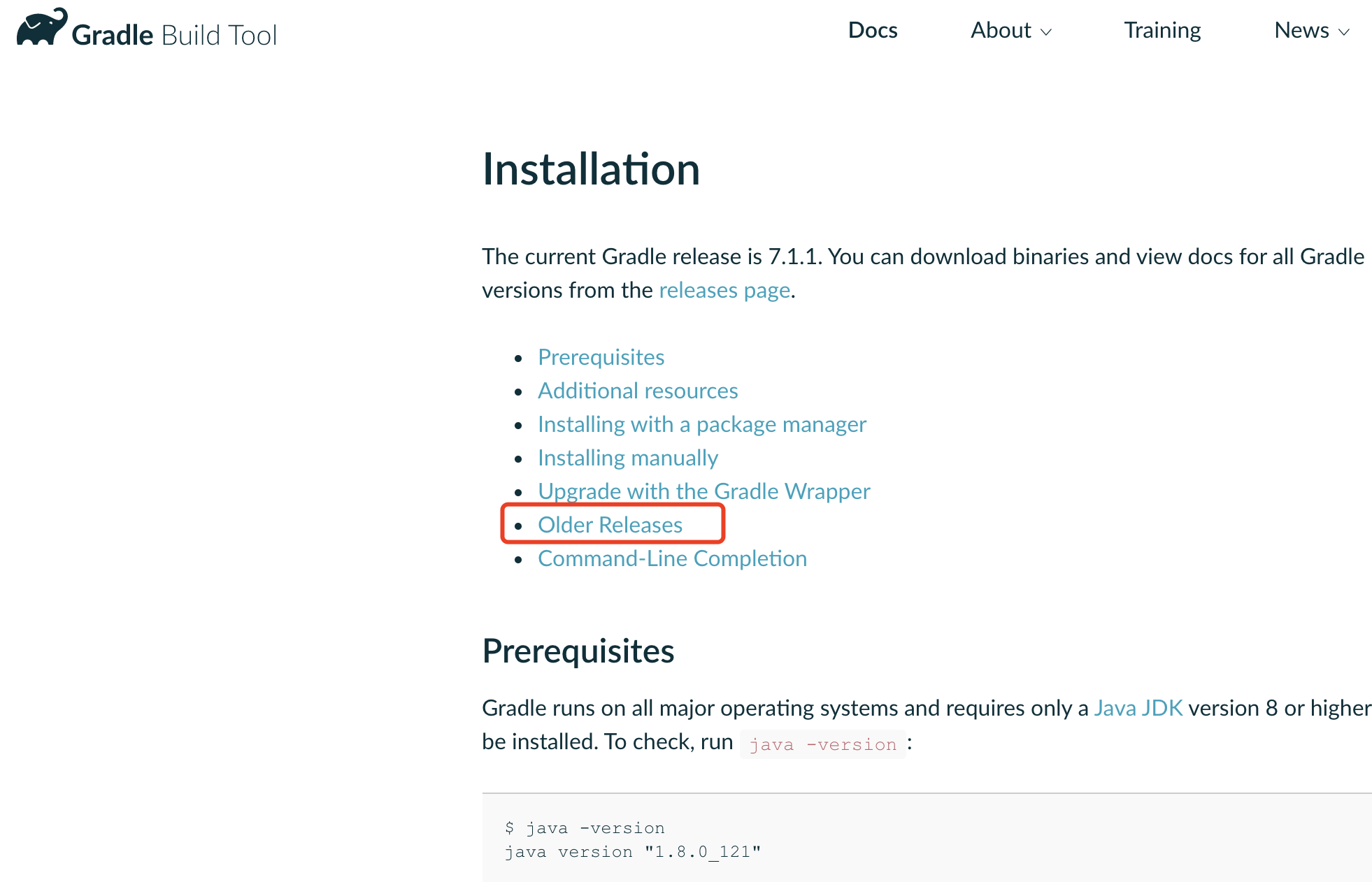1372x882 pixels.
Task: Expand the About dropdown chevron
Action: (1047, 32)
